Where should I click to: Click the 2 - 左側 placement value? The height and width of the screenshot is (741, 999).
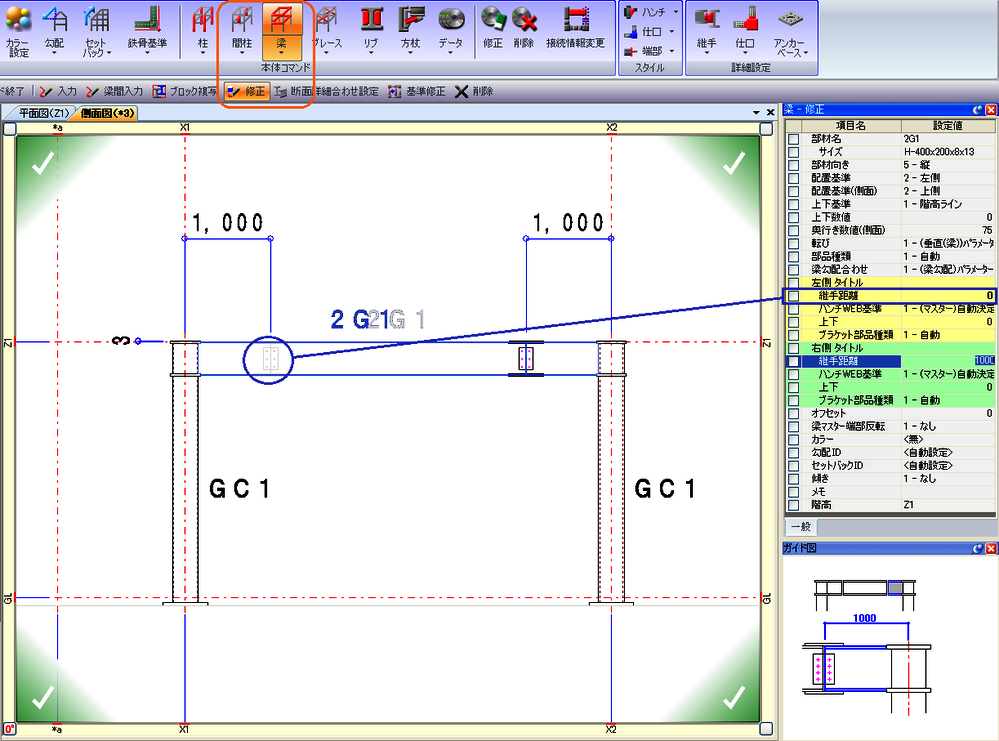click(x=949, y=178)
